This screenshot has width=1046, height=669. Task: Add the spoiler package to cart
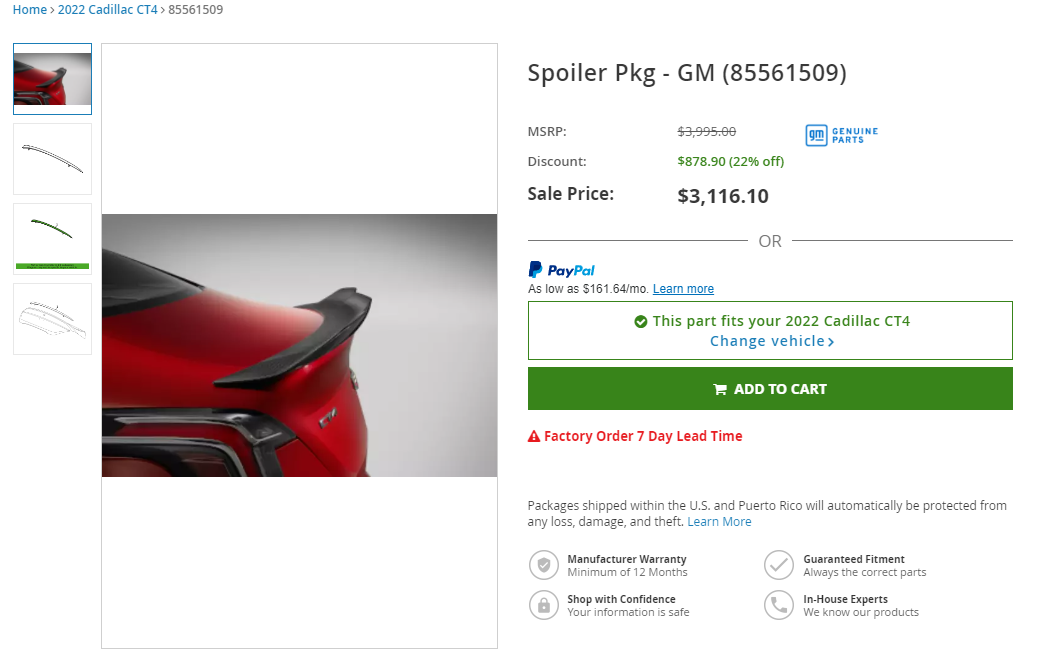(770, 389)
